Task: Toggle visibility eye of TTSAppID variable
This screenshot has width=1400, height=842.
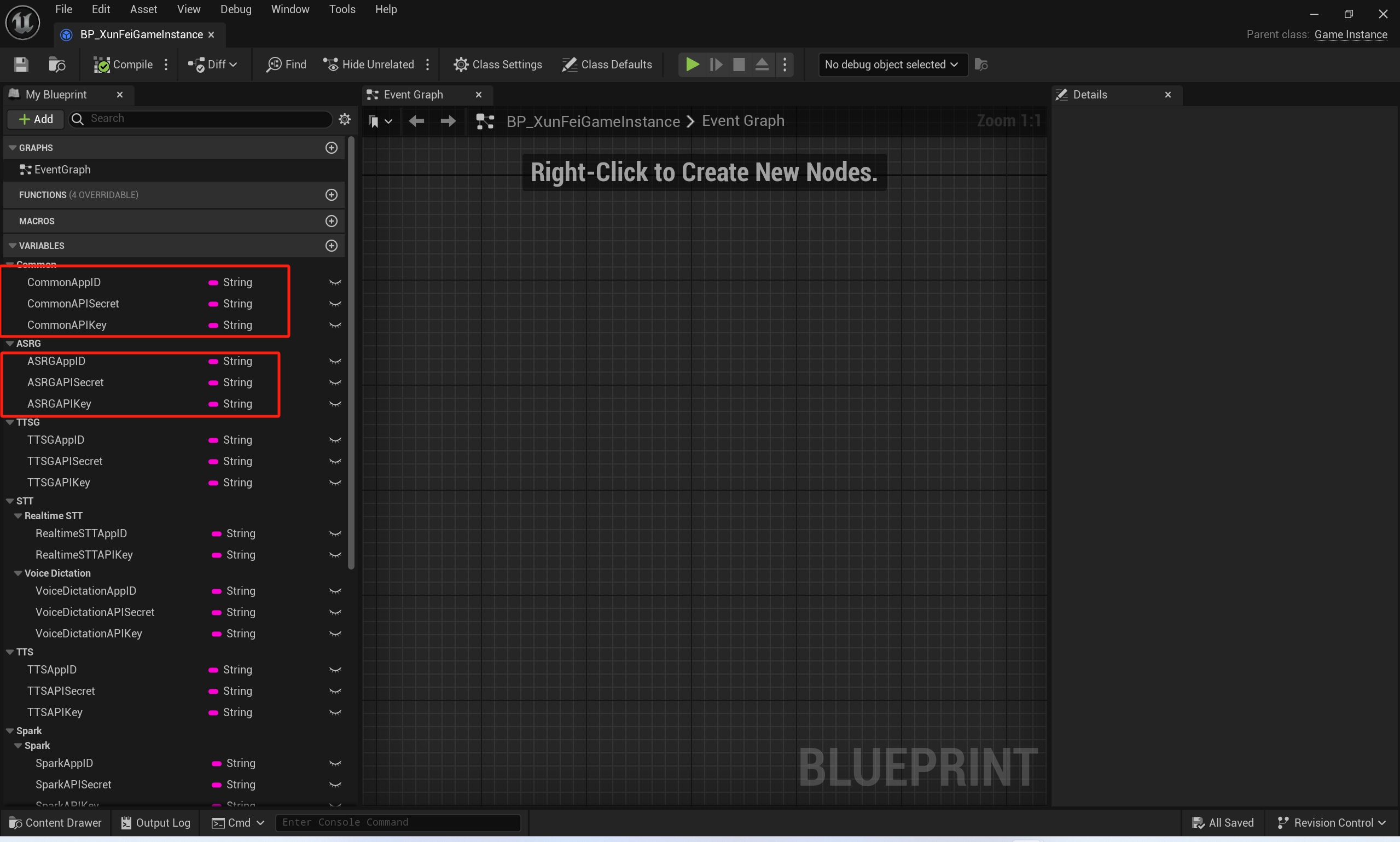Action: [335, 670]
